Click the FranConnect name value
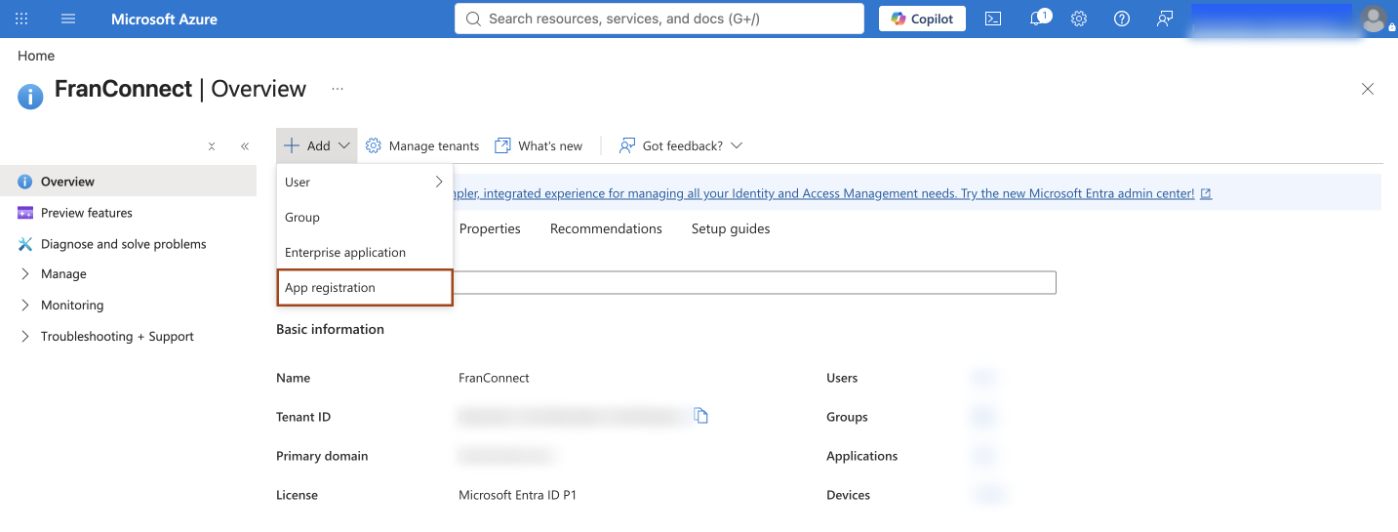This screenshot has width=1398, height=532. [x=494, y=378]
